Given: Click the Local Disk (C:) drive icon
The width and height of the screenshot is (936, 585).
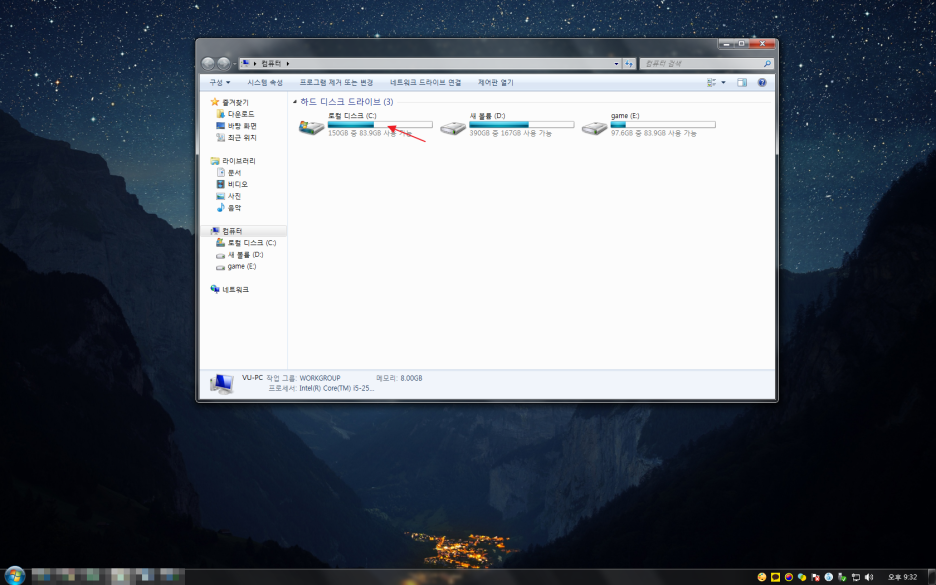Looking at the screenshot, I should [311, 127].
